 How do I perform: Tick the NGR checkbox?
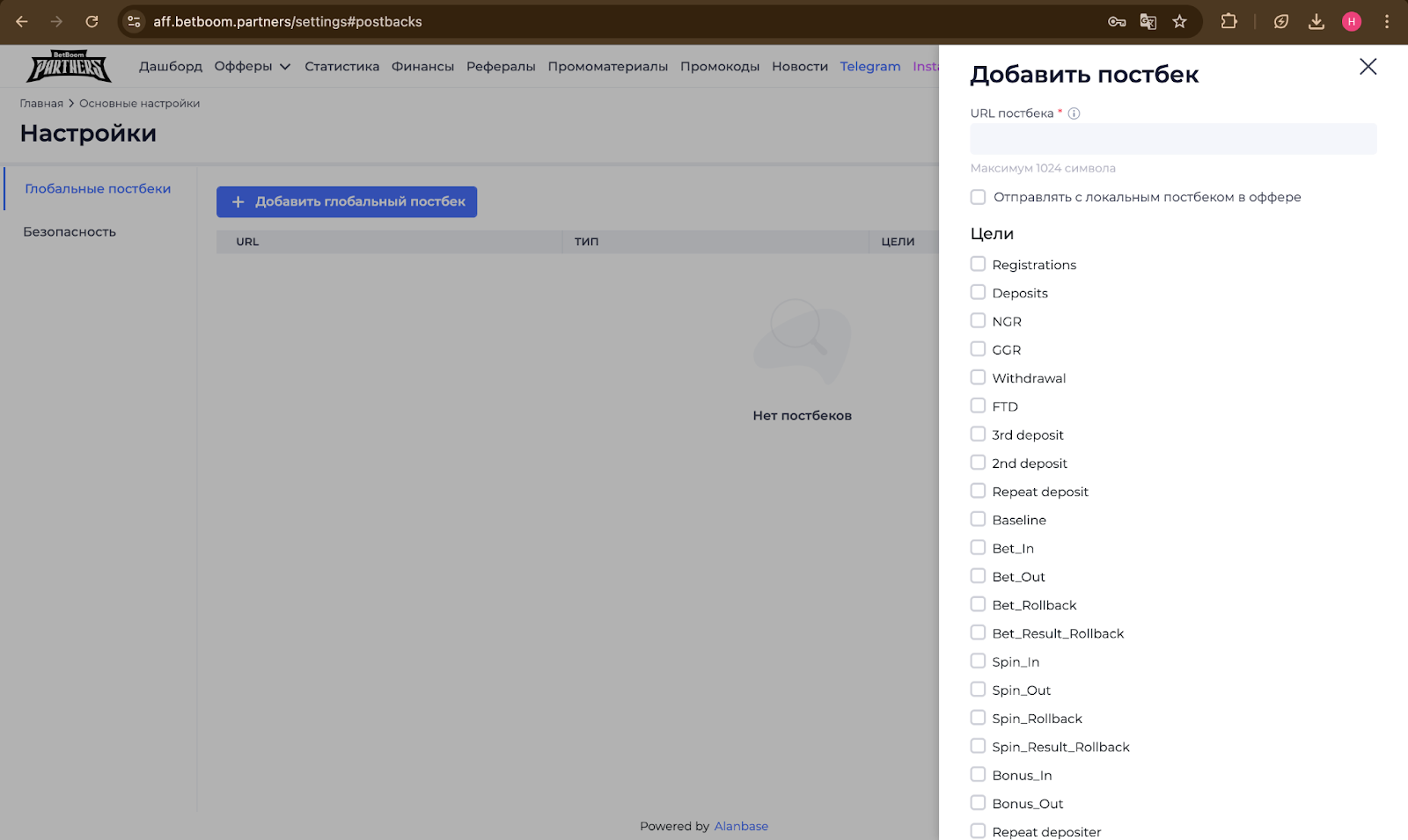(x=978, y=320)
